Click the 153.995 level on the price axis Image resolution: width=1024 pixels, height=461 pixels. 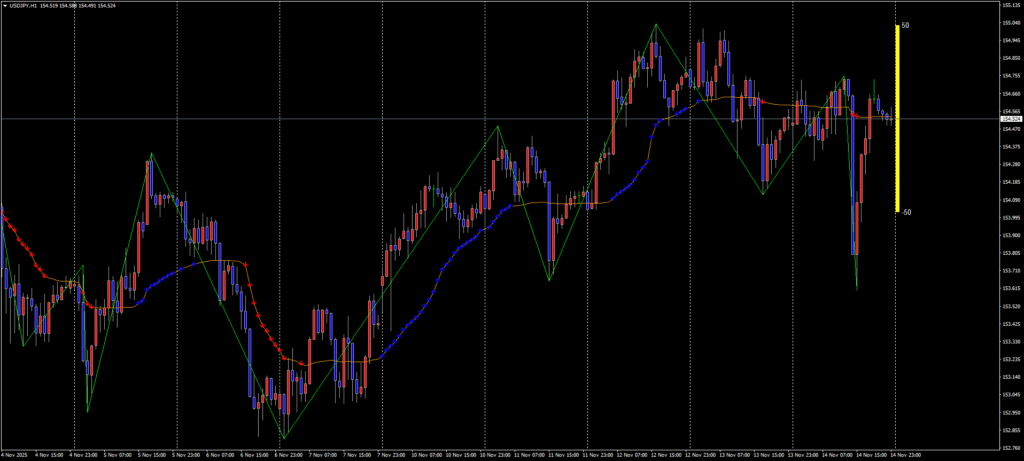pos(1010,217)
